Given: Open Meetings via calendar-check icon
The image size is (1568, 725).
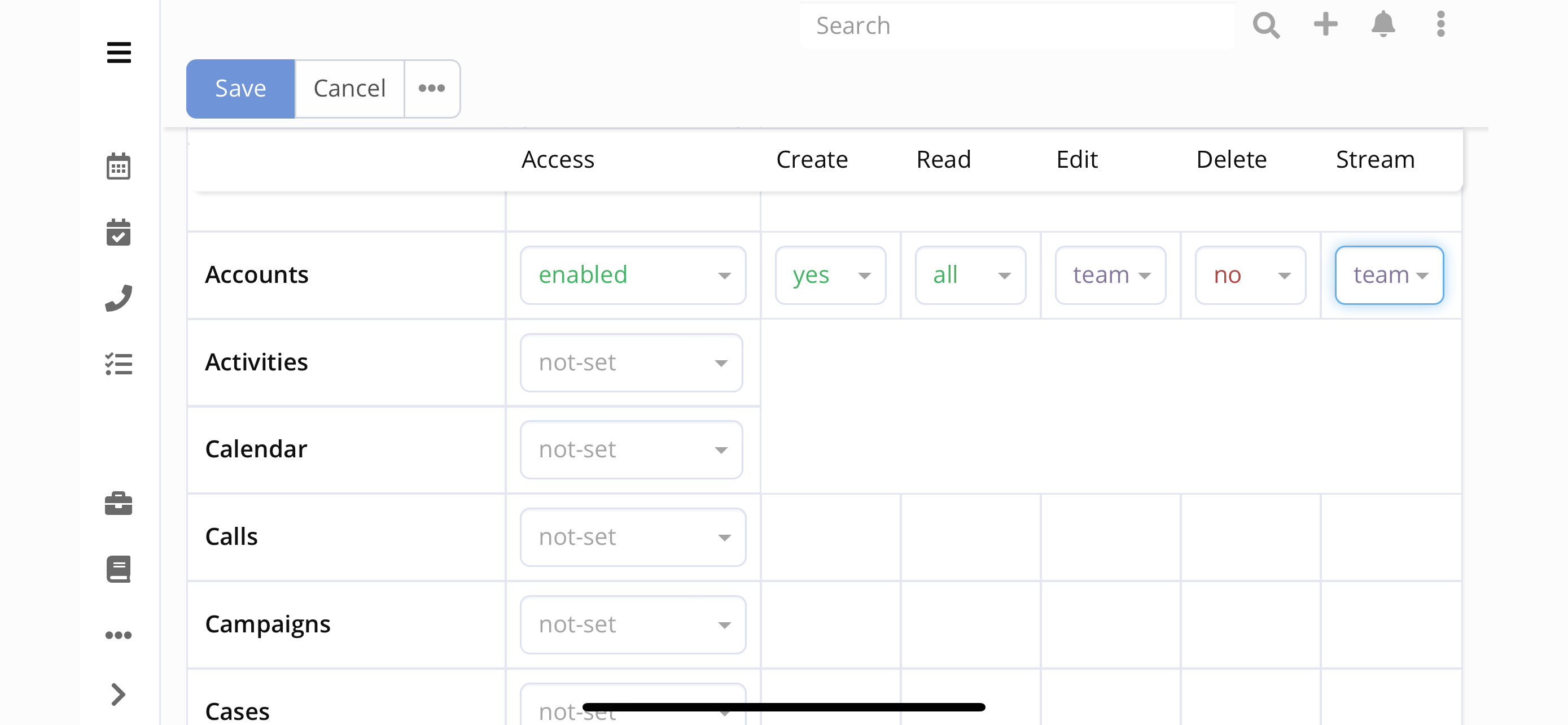Looking at the screenshot, I should (x=118, y=232).
